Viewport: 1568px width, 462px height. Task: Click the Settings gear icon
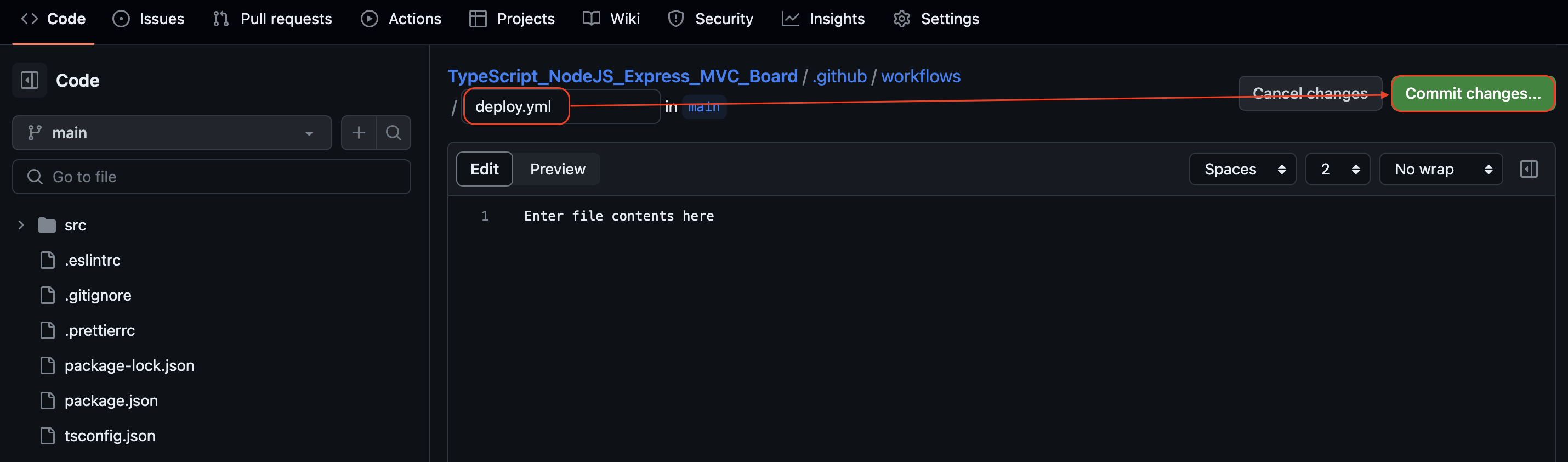pyautogui.click(x=901, y=19)
